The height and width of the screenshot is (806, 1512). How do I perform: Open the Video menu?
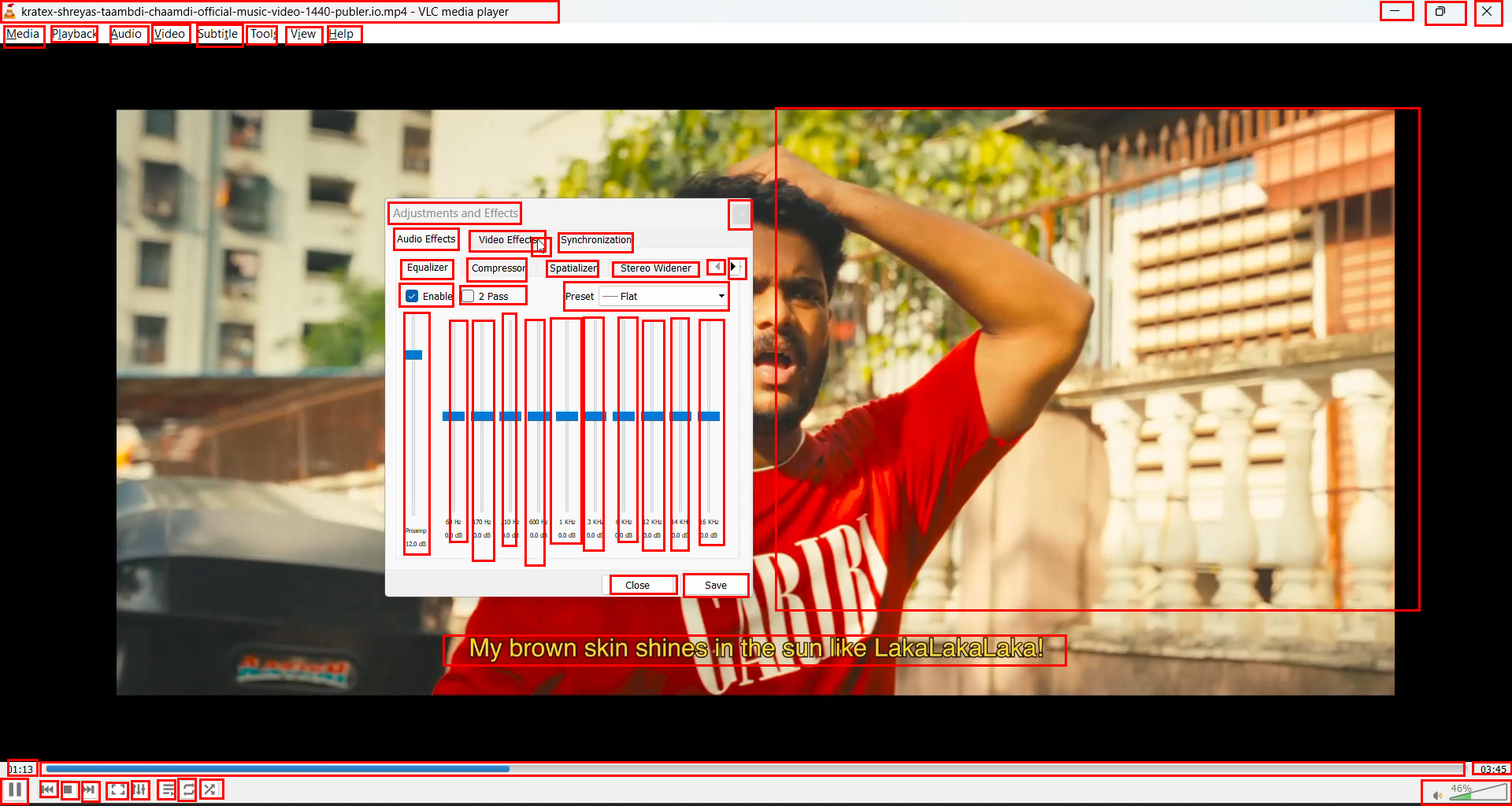169,34
